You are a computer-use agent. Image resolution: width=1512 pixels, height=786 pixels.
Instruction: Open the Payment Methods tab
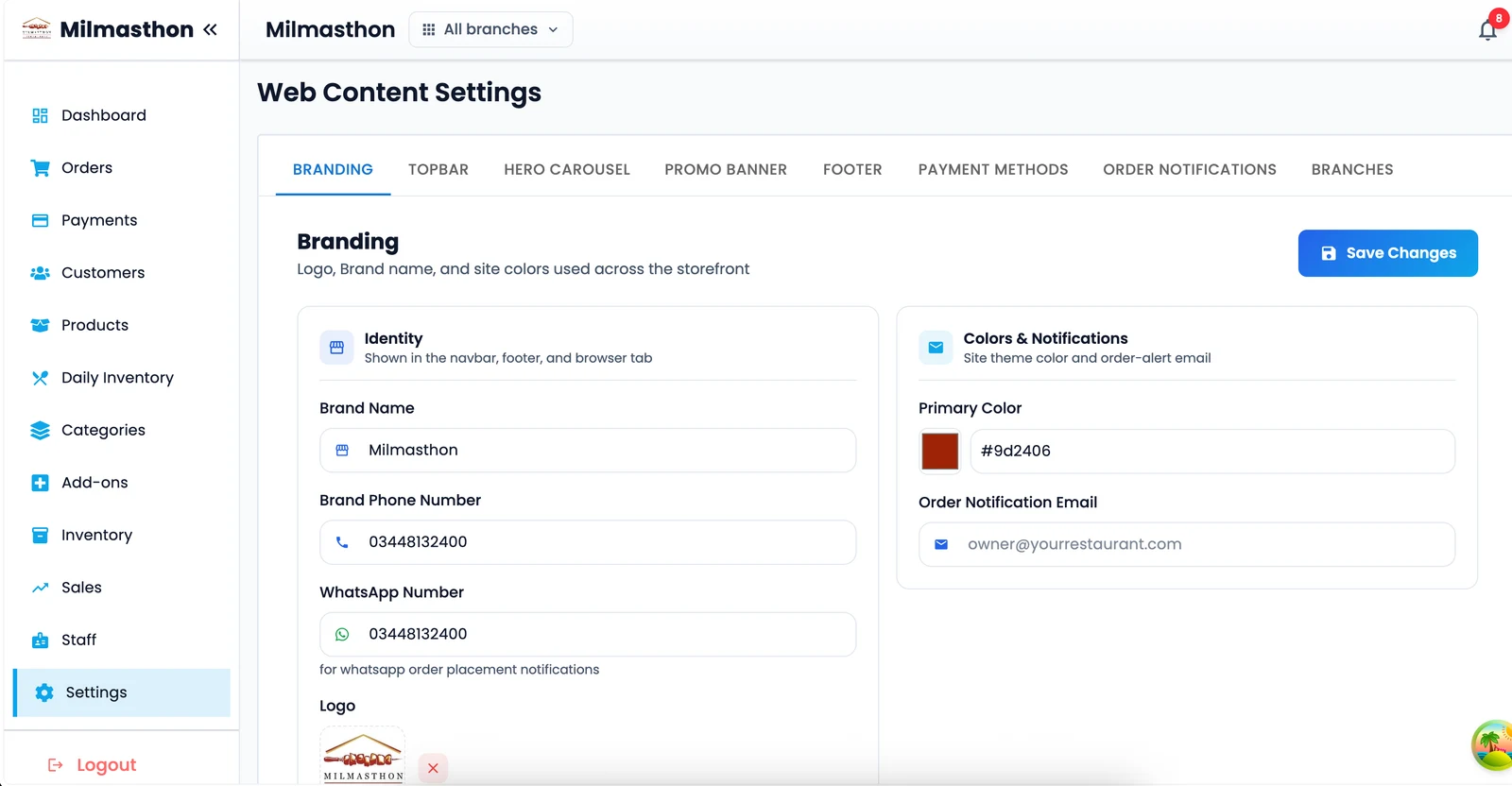coord(993,169)
